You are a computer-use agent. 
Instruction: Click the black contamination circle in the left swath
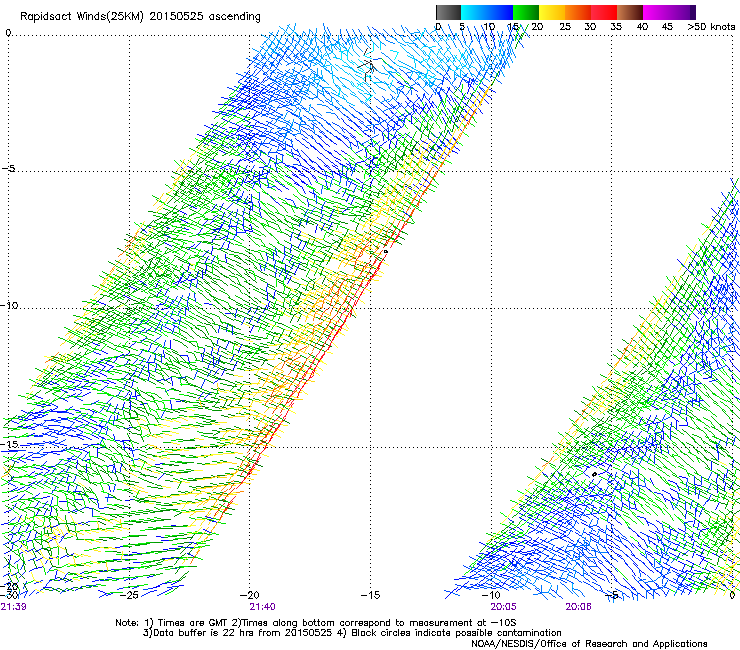coord(386,252)
